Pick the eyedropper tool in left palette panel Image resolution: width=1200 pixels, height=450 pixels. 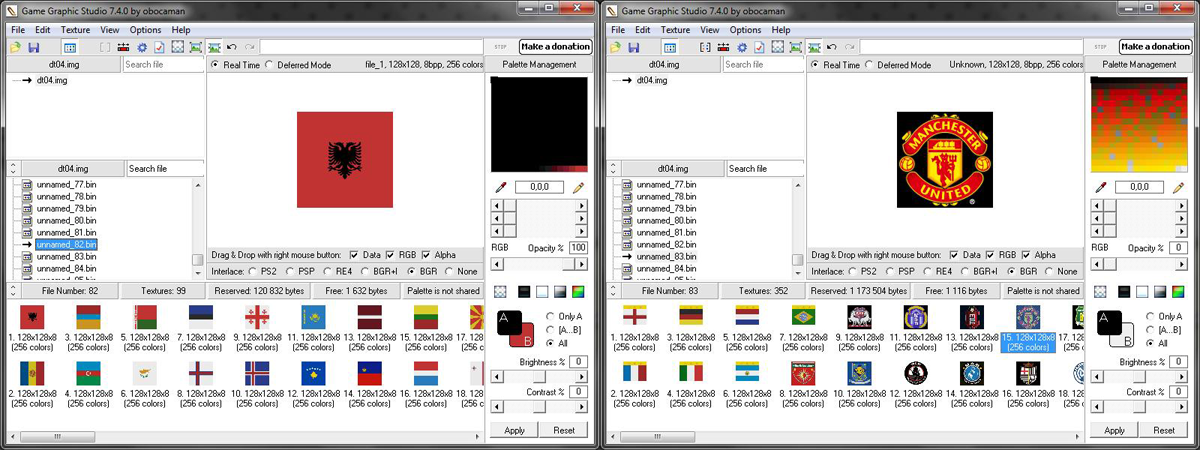coord(500,187)
